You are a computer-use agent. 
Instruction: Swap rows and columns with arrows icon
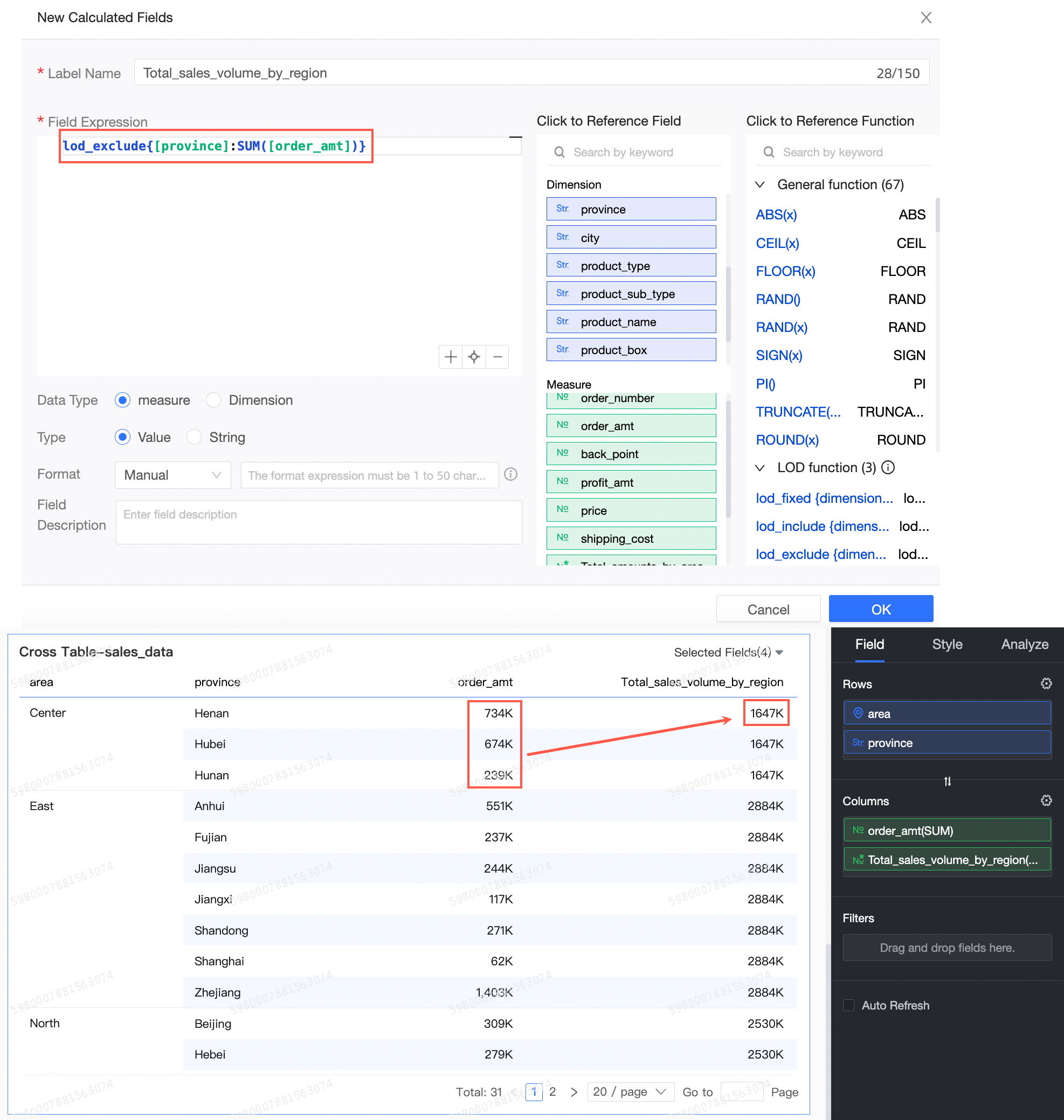click(947, 781)
